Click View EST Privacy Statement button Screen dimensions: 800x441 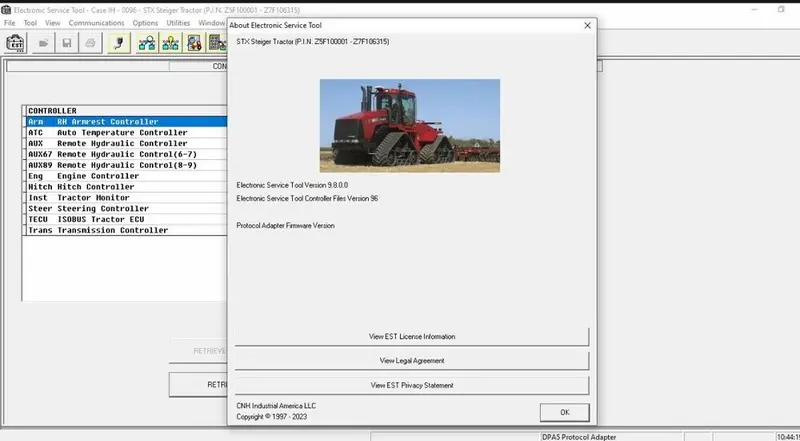412,385
